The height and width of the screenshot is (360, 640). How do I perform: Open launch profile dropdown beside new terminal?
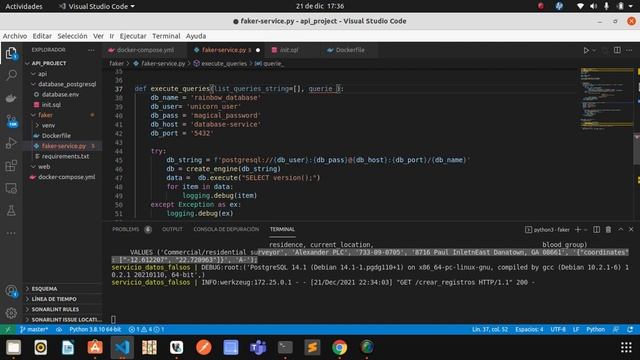(585, 229)
